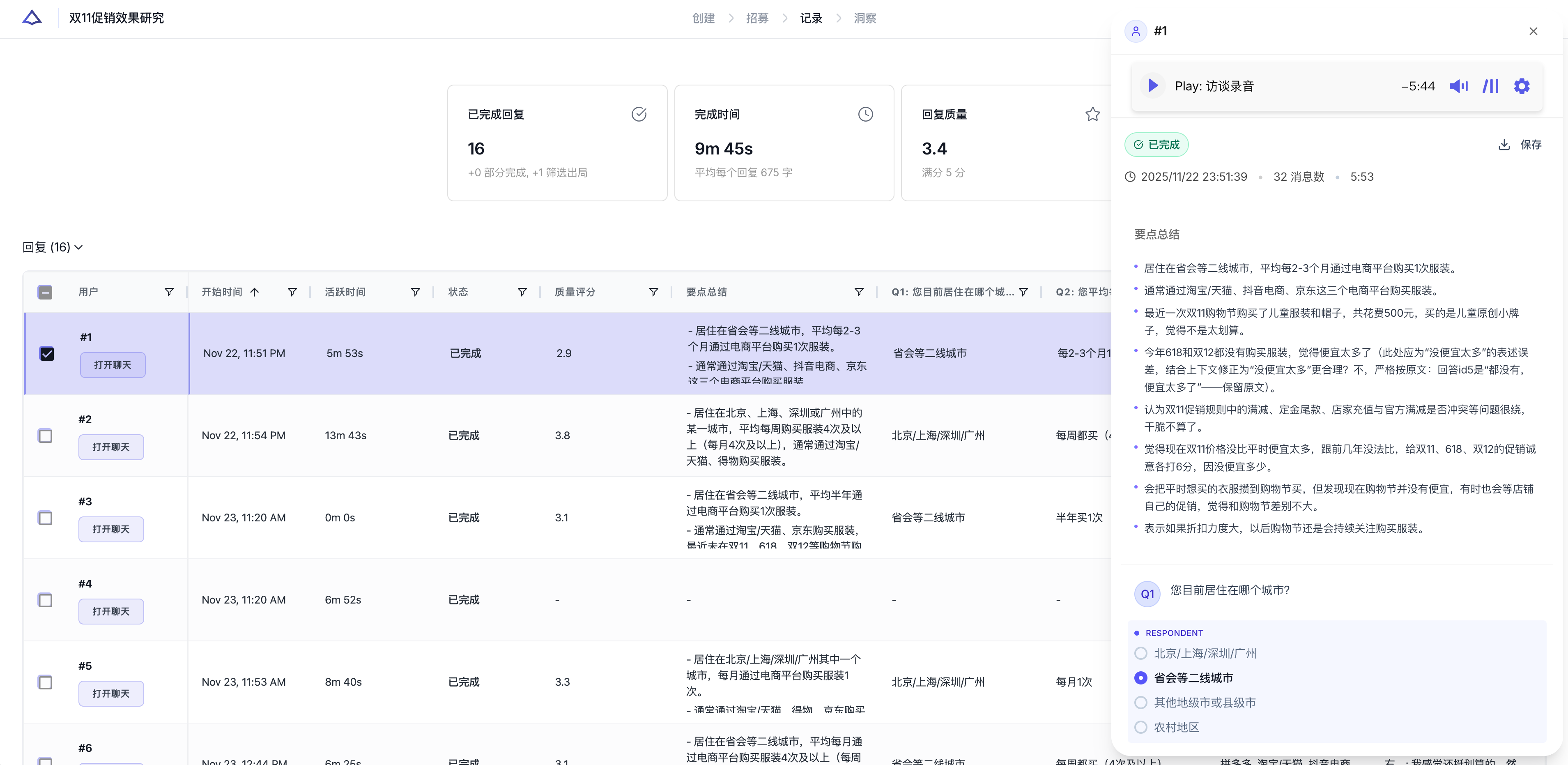Image resolution: width=1568 pixels, height=765 pixels.
Task: Open filter for 质量评分 column
Action: click(x=654, y=292)
